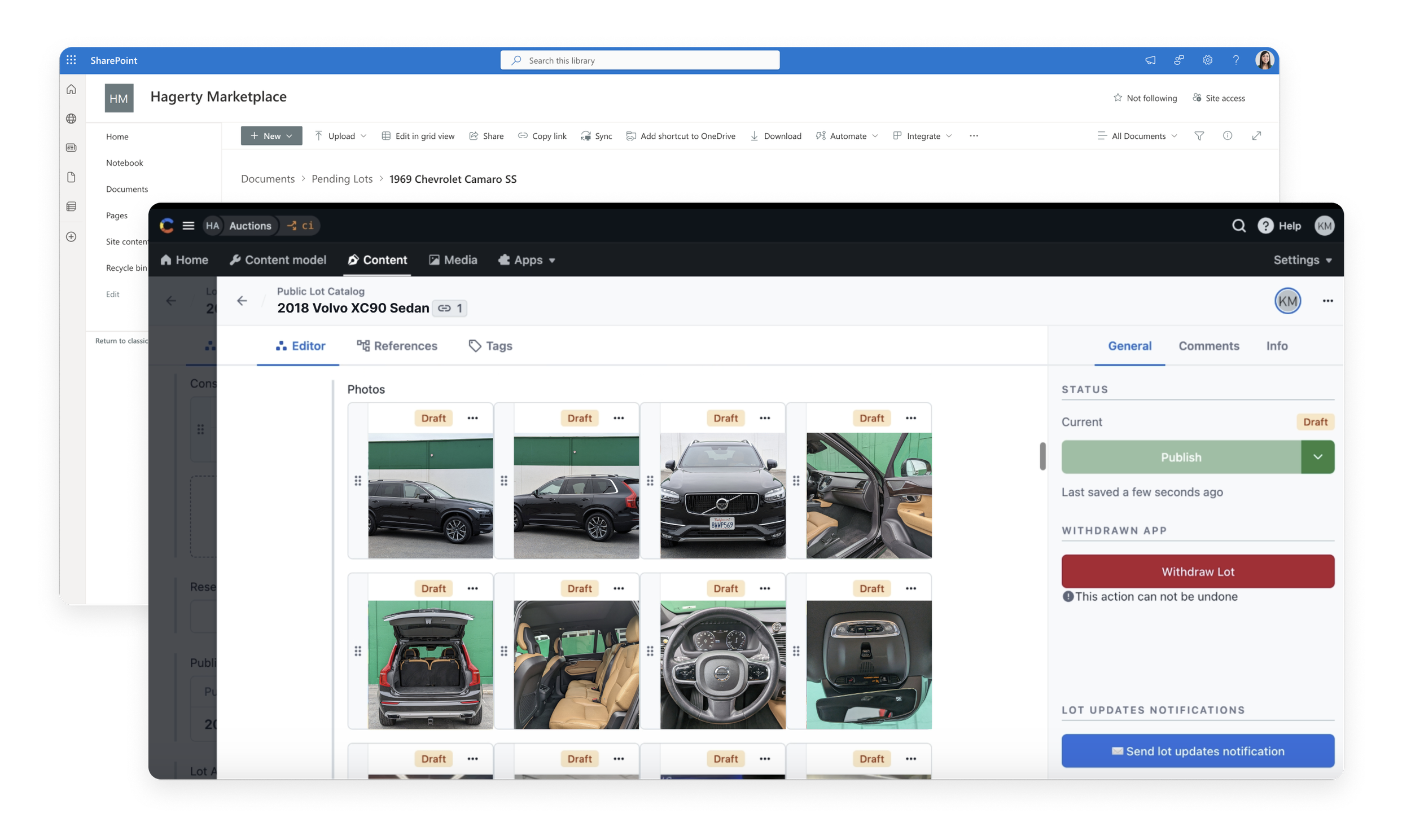Click the red Withdraw Lot button

[x=1198, y=571]
